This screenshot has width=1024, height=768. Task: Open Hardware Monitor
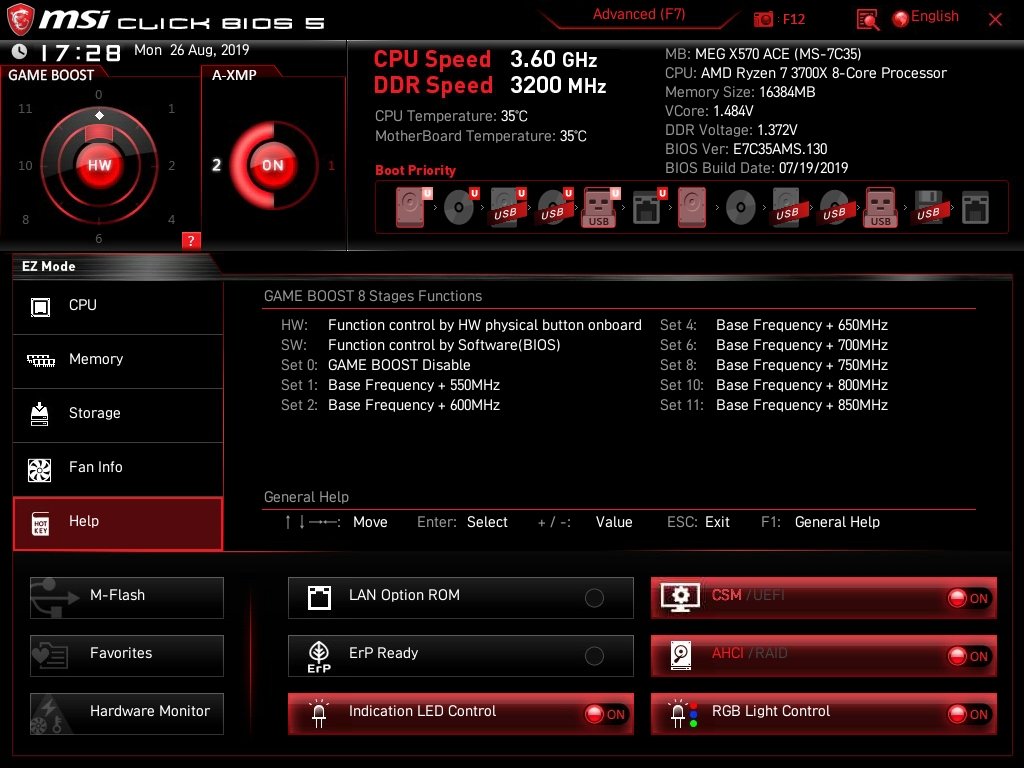pos(127,713)
